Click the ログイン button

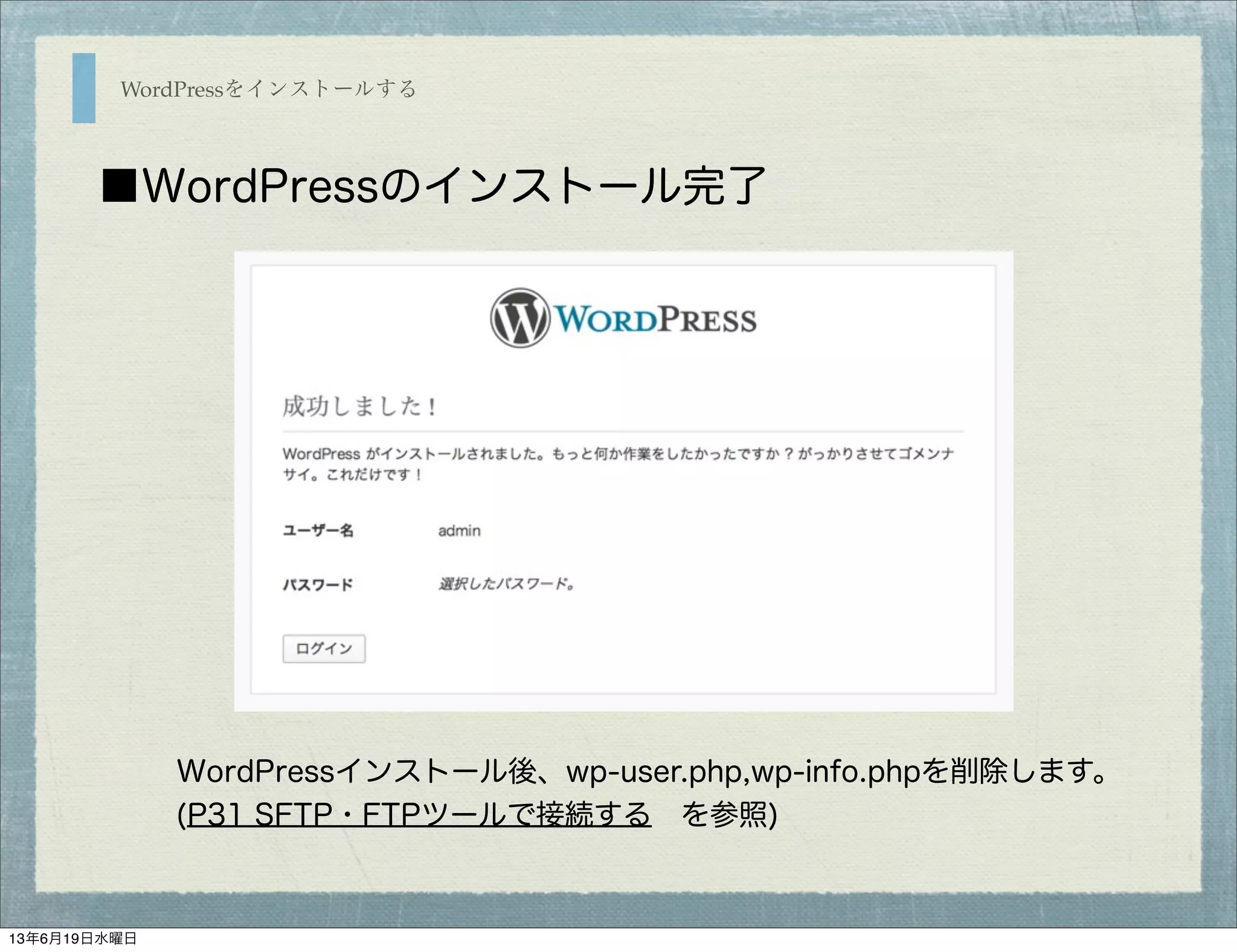[324, 648]
